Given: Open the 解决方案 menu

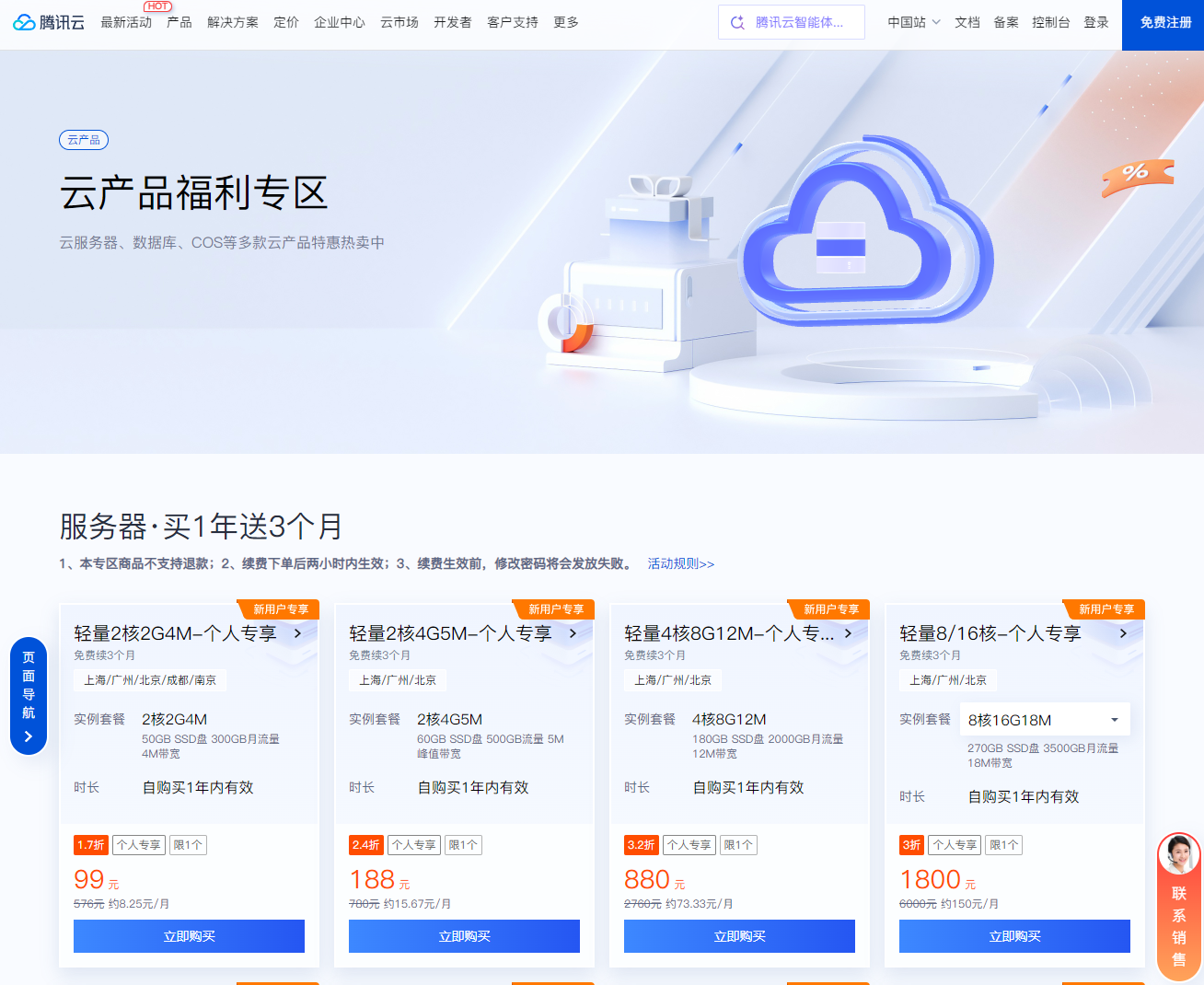Looking at the screenshot, I should [233, 22].
